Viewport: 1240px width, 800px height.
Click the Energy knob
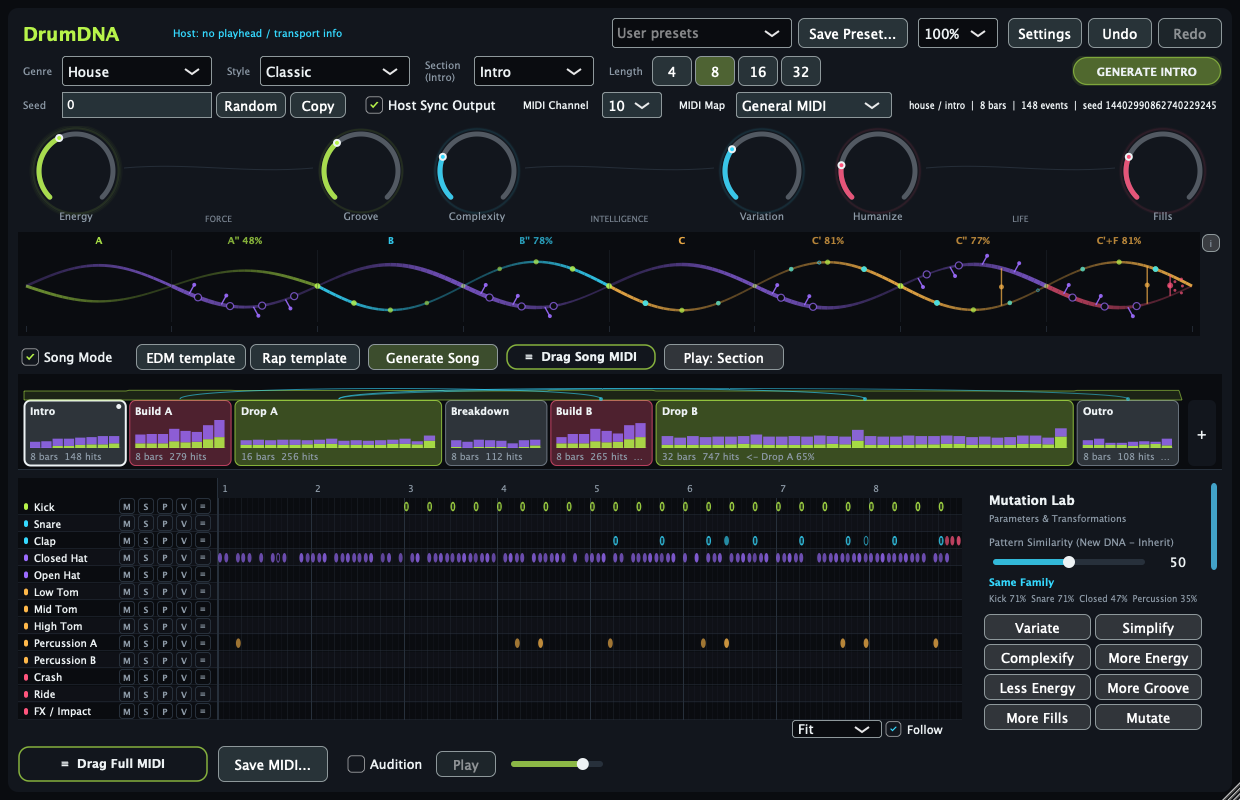[75, 169]
